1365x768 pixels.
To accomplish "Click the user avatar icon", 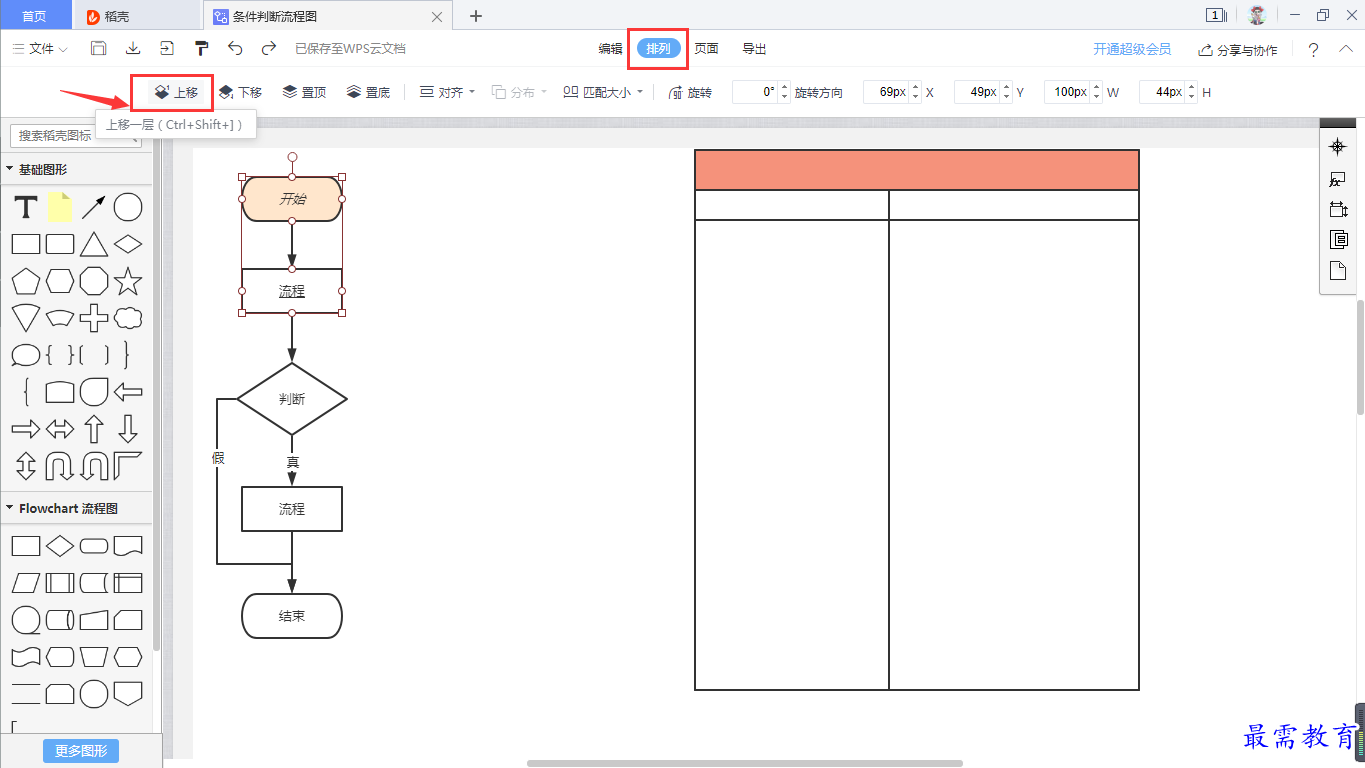I will click(x=1257, y=15).
